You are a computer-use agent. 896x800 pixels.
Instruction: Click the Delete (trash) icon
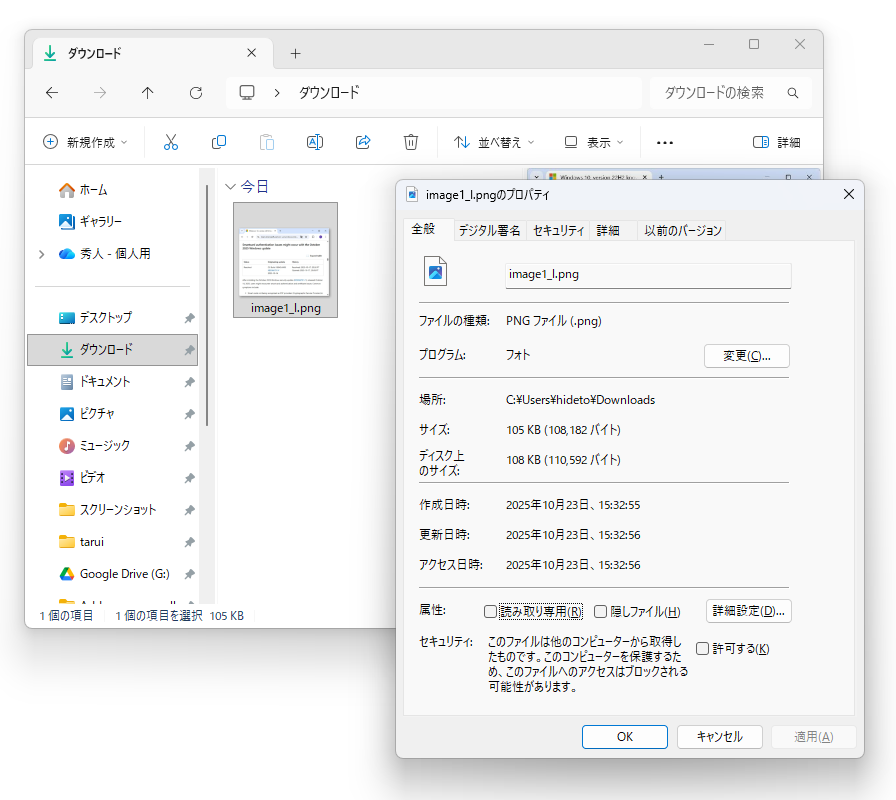[410, 142]
